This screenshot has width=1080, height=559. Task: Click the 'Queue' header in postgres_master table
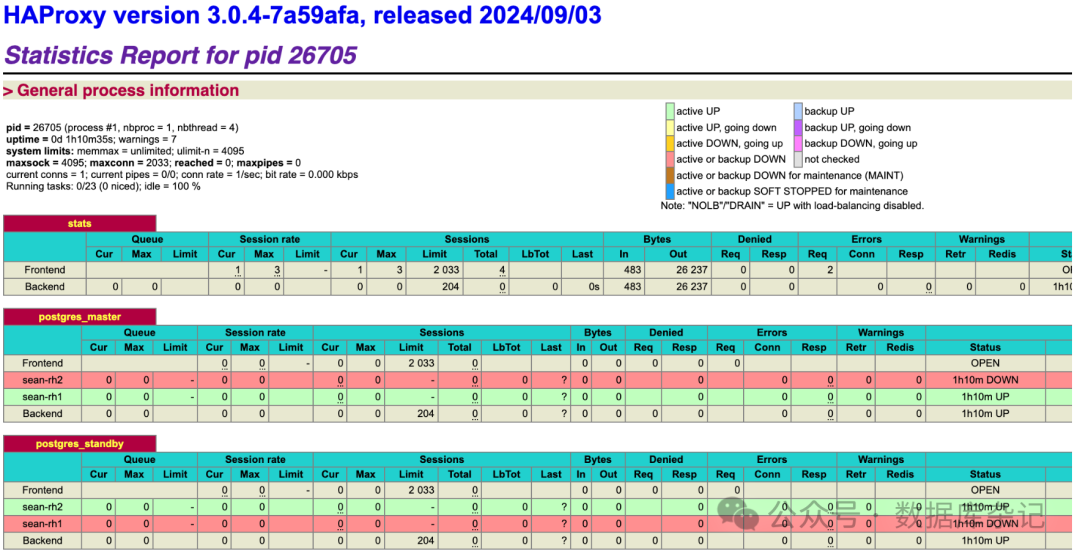point(140,333)
